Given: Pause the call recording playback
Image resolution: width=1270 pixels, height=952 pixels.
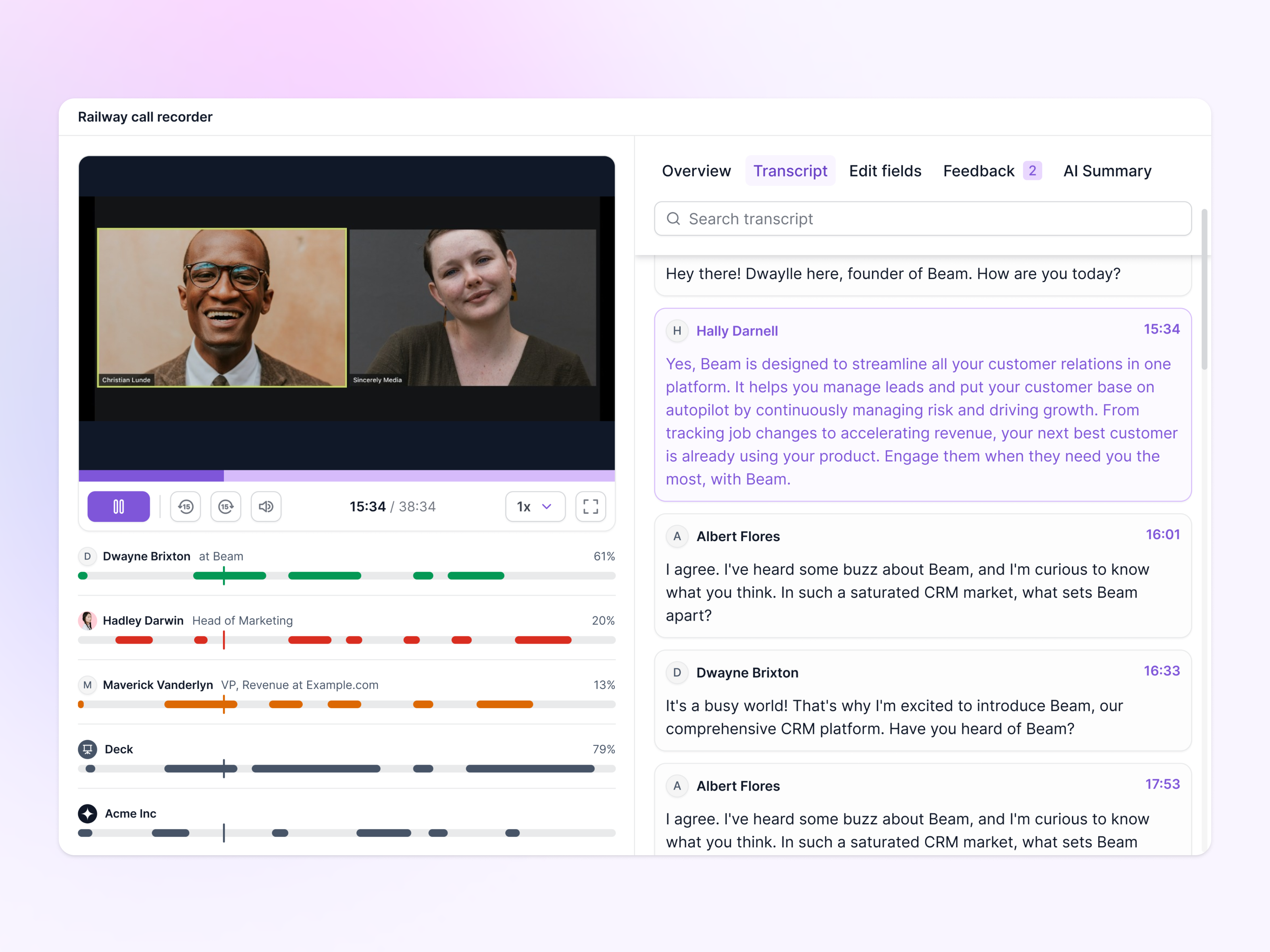Looking at the screenshot, I should [118, 507].
